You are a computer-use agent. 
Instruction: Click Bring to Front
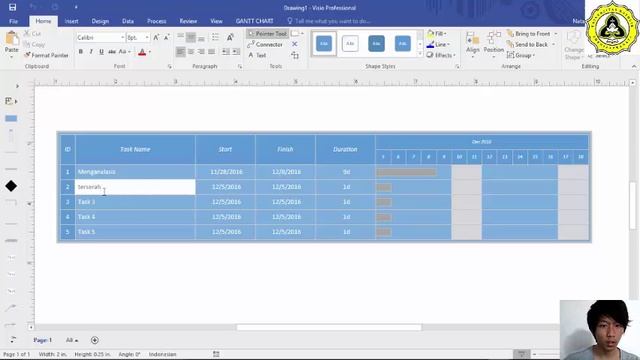point(529,34)
